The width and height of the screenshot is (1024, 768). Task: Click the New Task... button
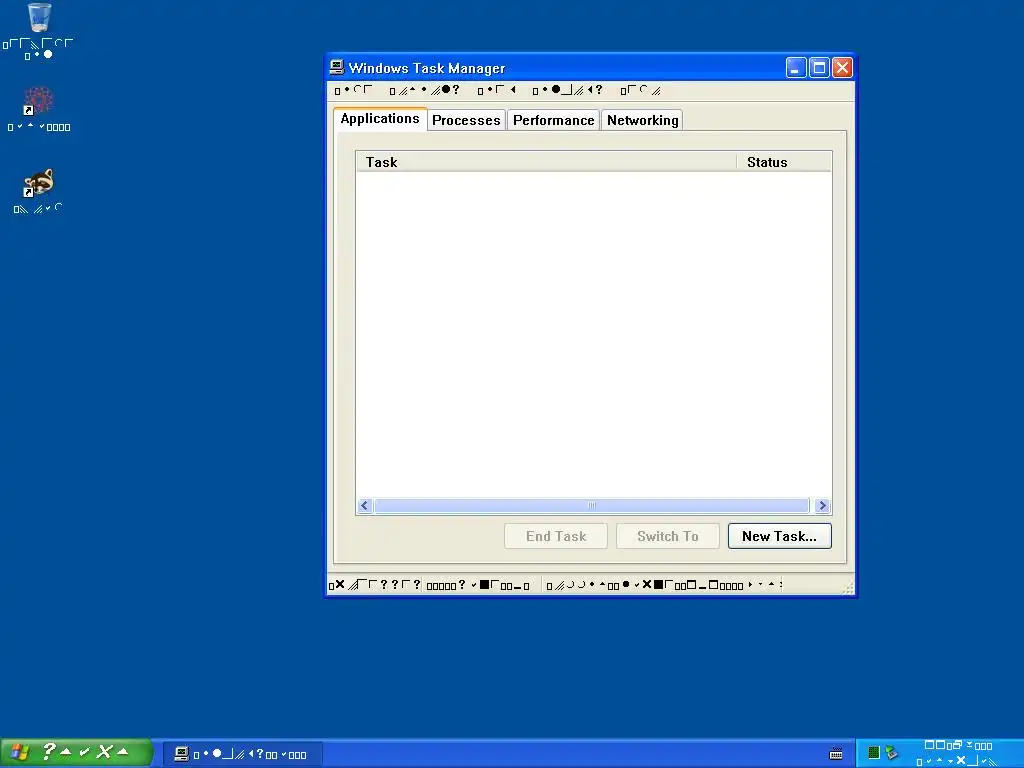(780, 536)
